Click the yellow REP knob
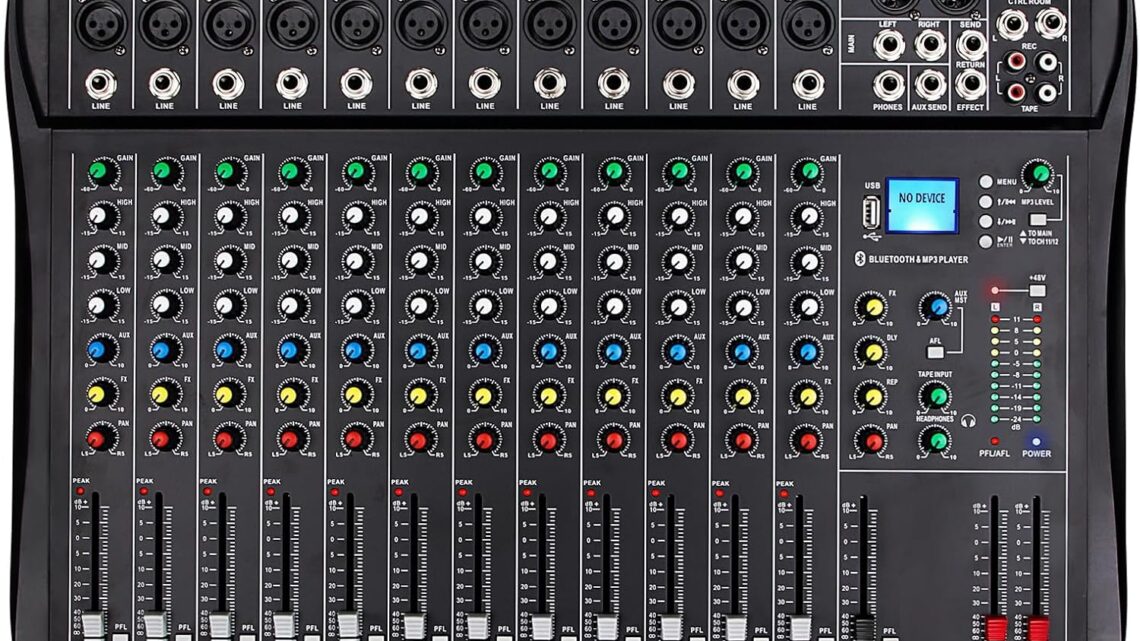1140x641 pixels. pyautogui.click(x=873, y=396)
